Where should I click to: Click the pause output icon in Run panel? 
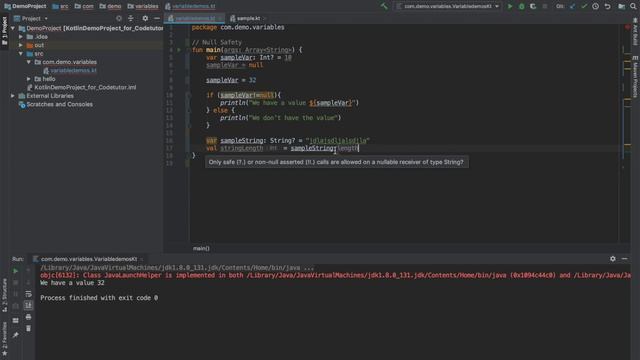tap(16, 294)
